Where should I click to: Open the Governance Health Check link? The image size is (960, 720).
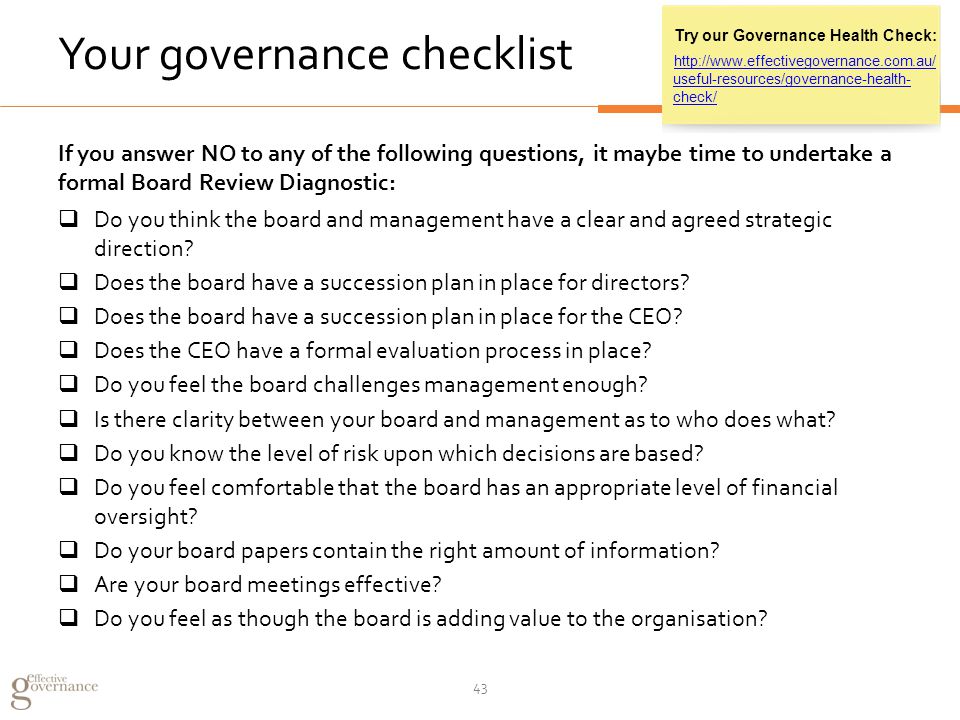tap(804, 79)
